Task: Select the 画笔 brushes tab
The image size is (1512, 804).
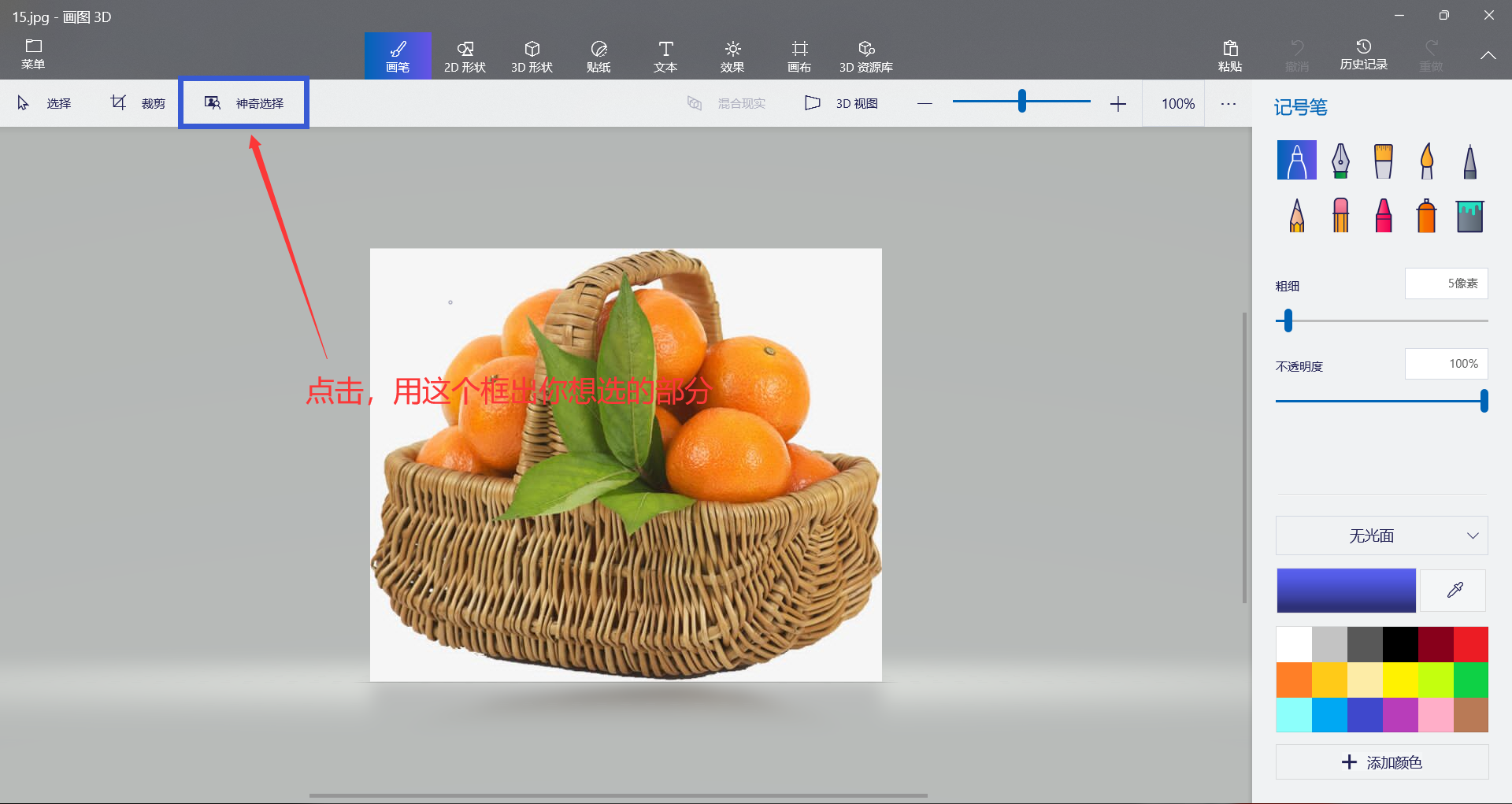Action: [x=398, y=56]
